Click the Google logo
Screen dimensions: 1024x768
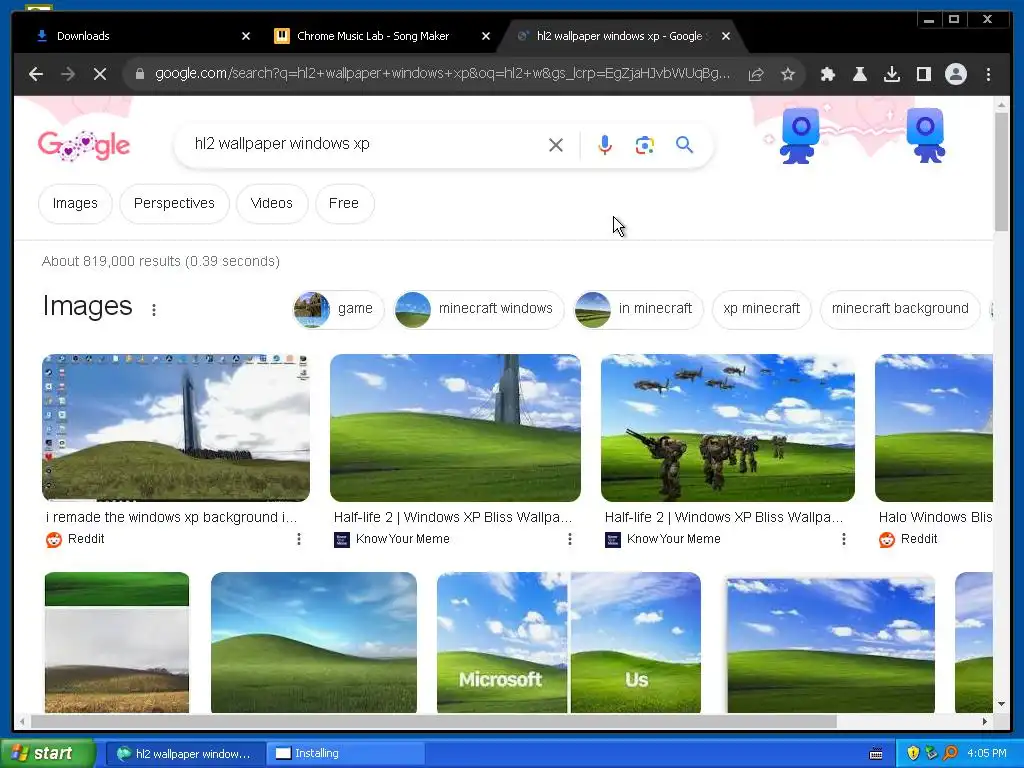[x=84, y=145]
